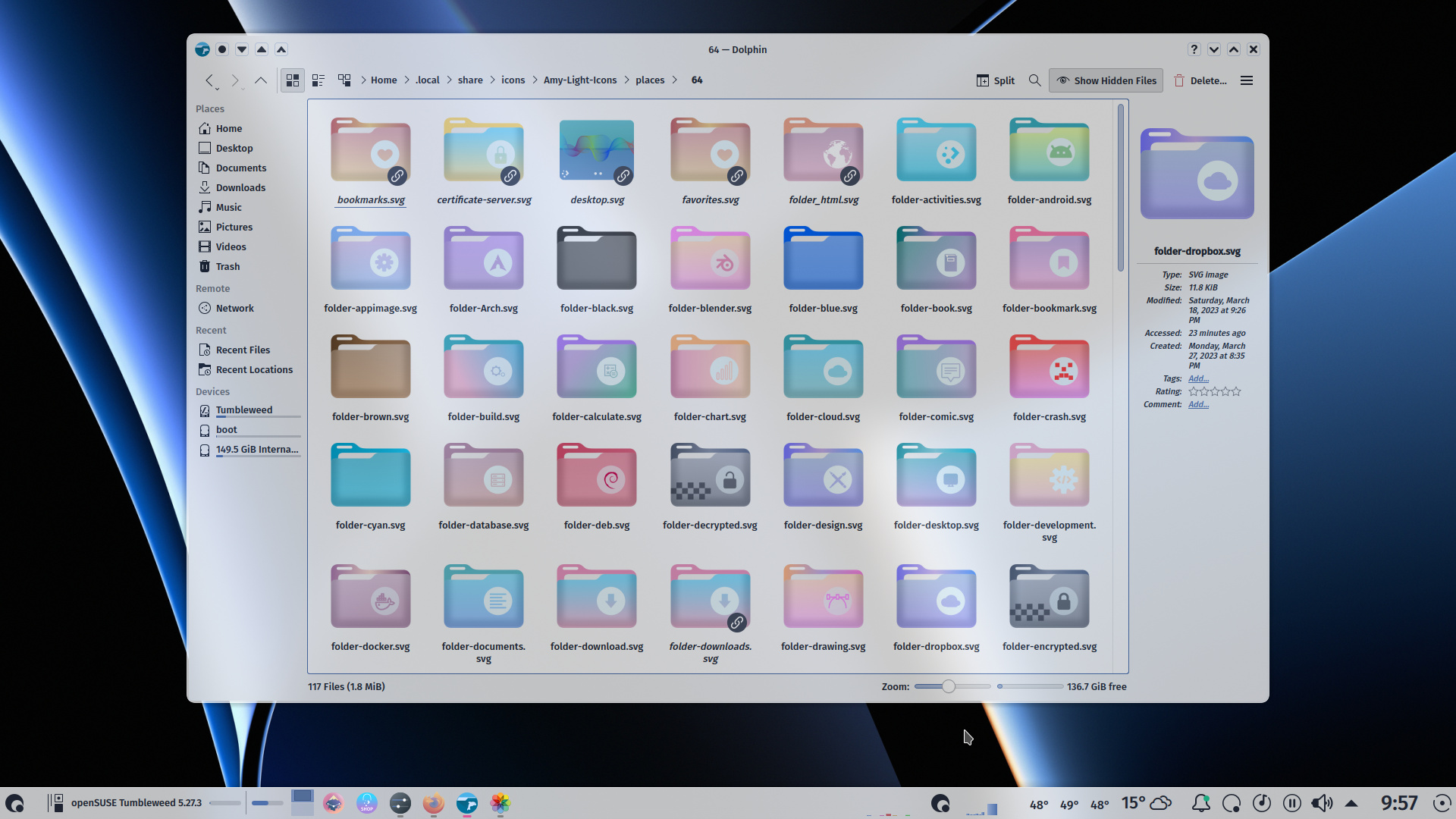This screenshot has height=819, width=1456.
Task: Open the search tool
Action: tap(1034, 80)
